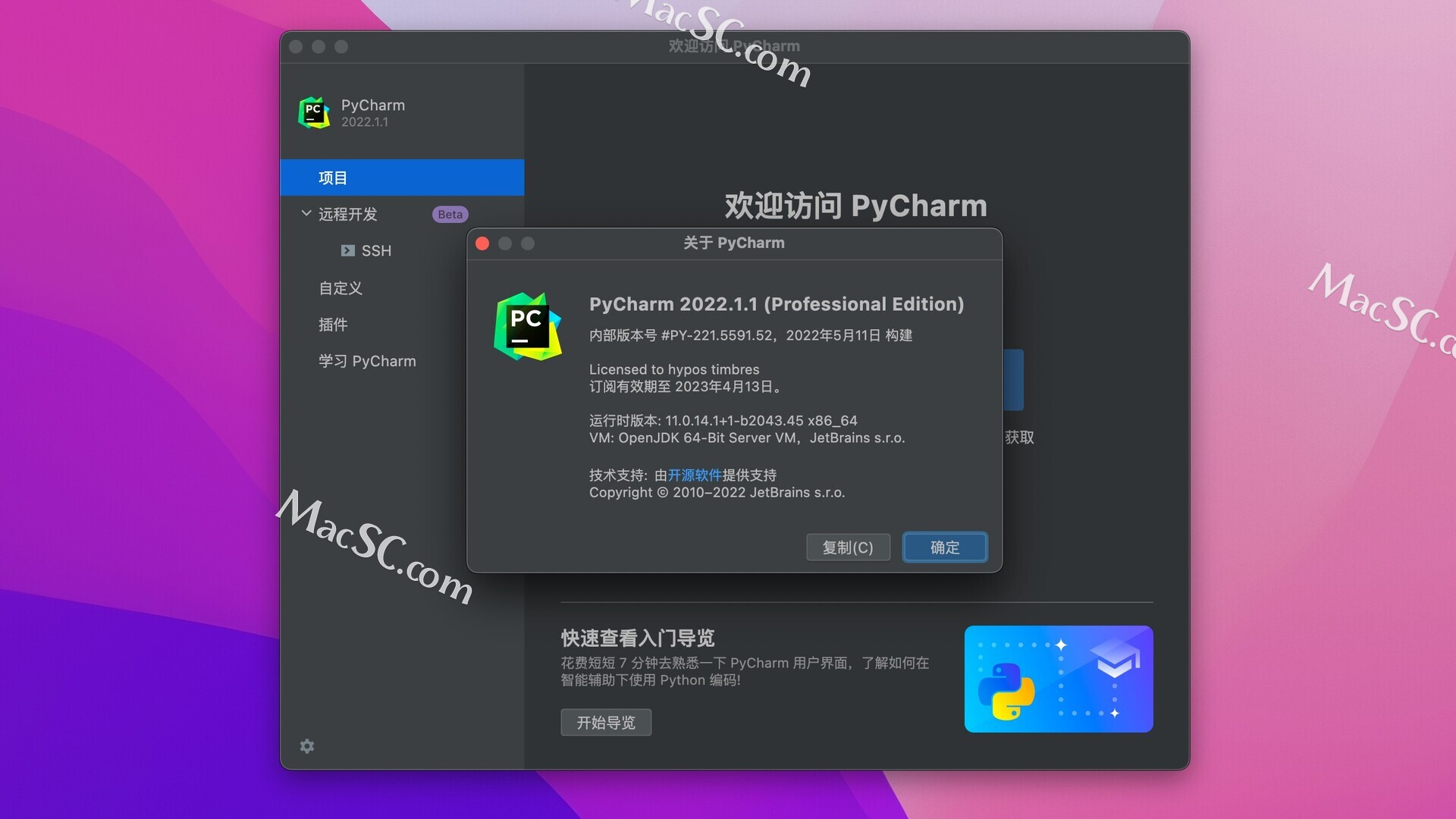
Task: Click the runtime version 11.0.14.1 line
Action: (x=723, y=421)
